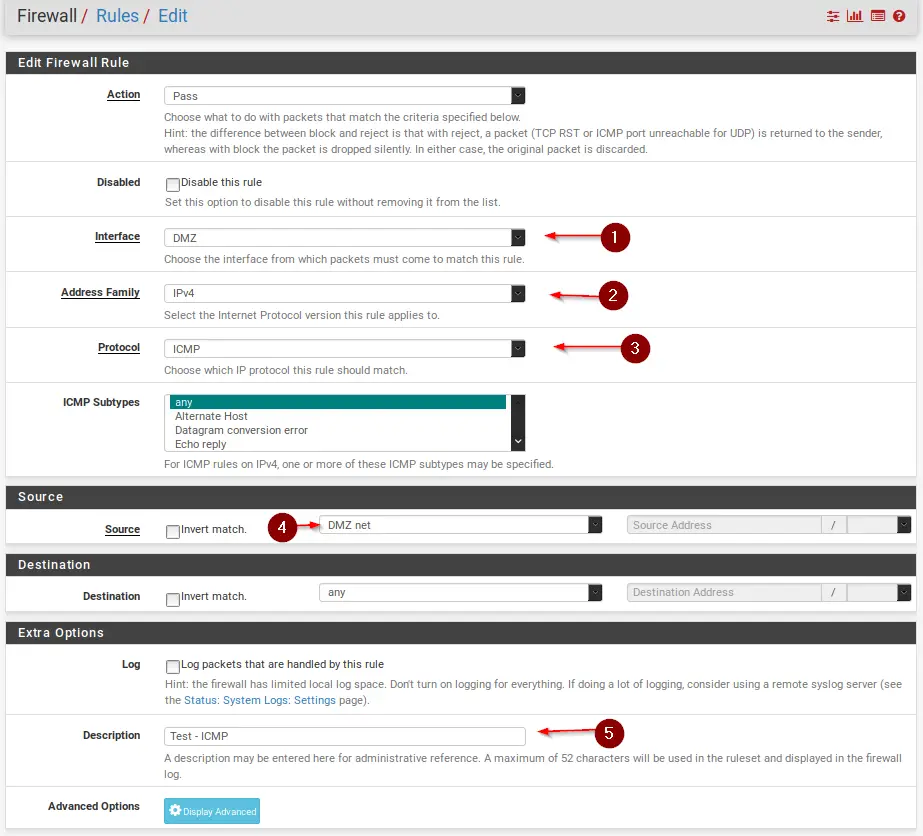Image resolution: width=923 pixels, height=836 pixels.
Task: Select Echo reply in ICMP Subtypes list
Action: pyautogui.click(x=201, y=444)
